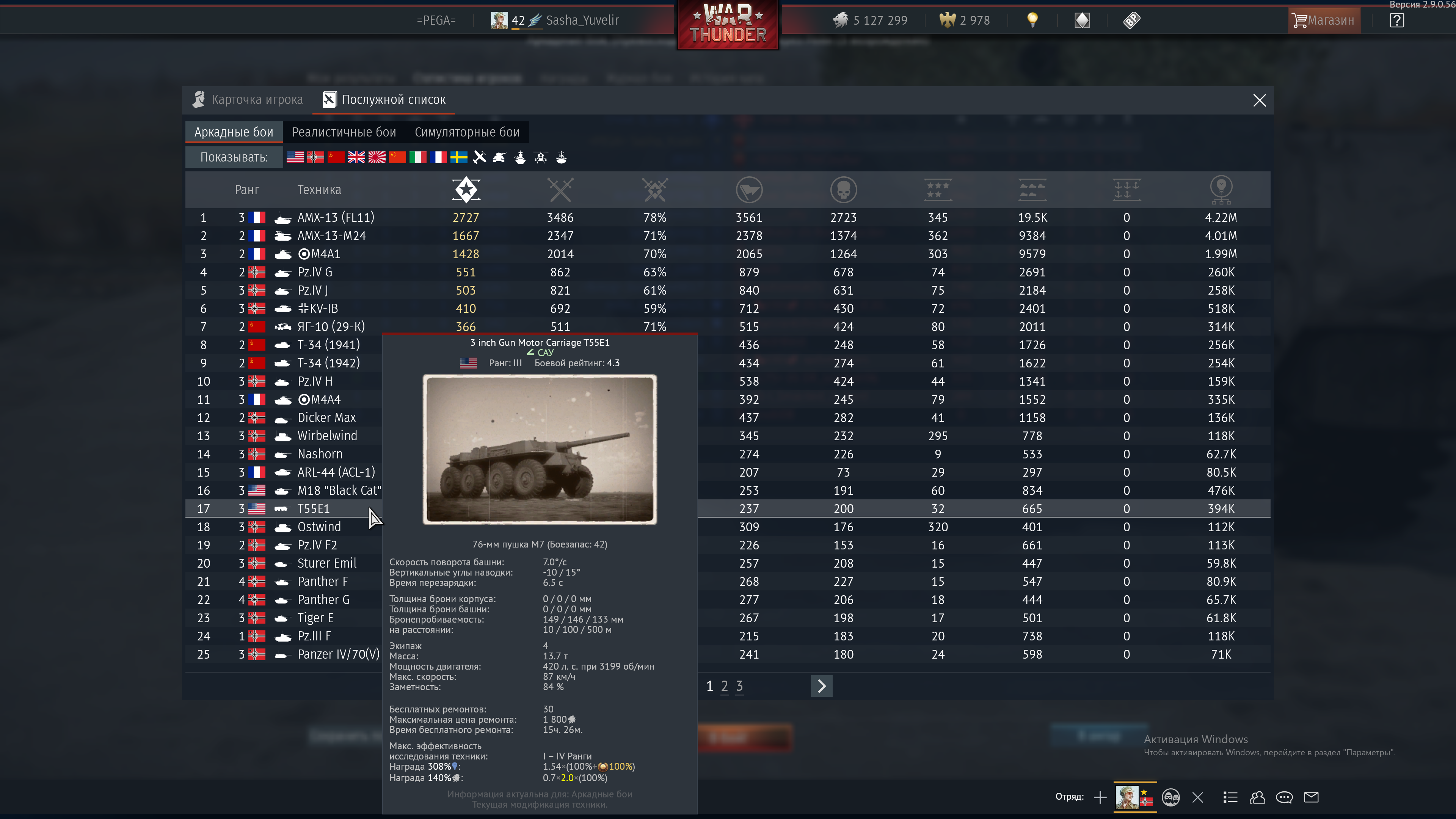The image size is (1456, 819).
Task: Sort by five-stars air kills column
Action: (x=938, y=190)
